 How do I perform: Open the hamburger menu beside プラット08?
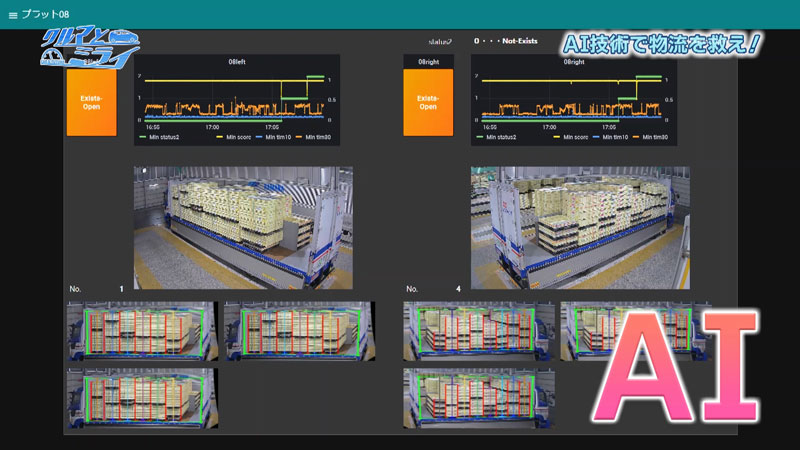tap(13, 15)
